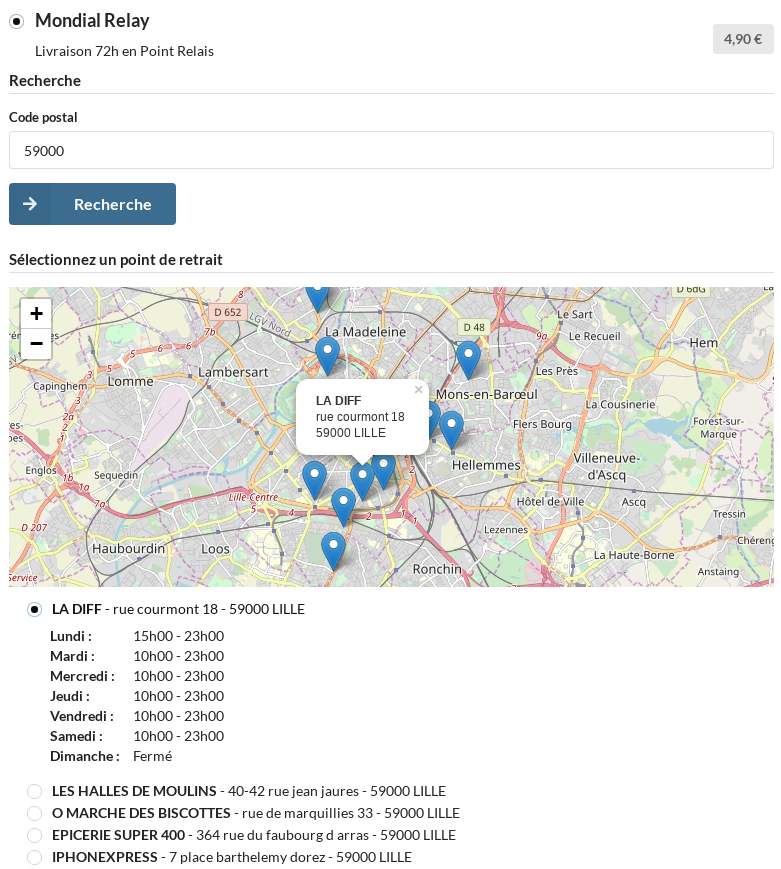The image size is (781, 869).
Task: Click the LA DIFF title in popup
Action: point(338,401)
